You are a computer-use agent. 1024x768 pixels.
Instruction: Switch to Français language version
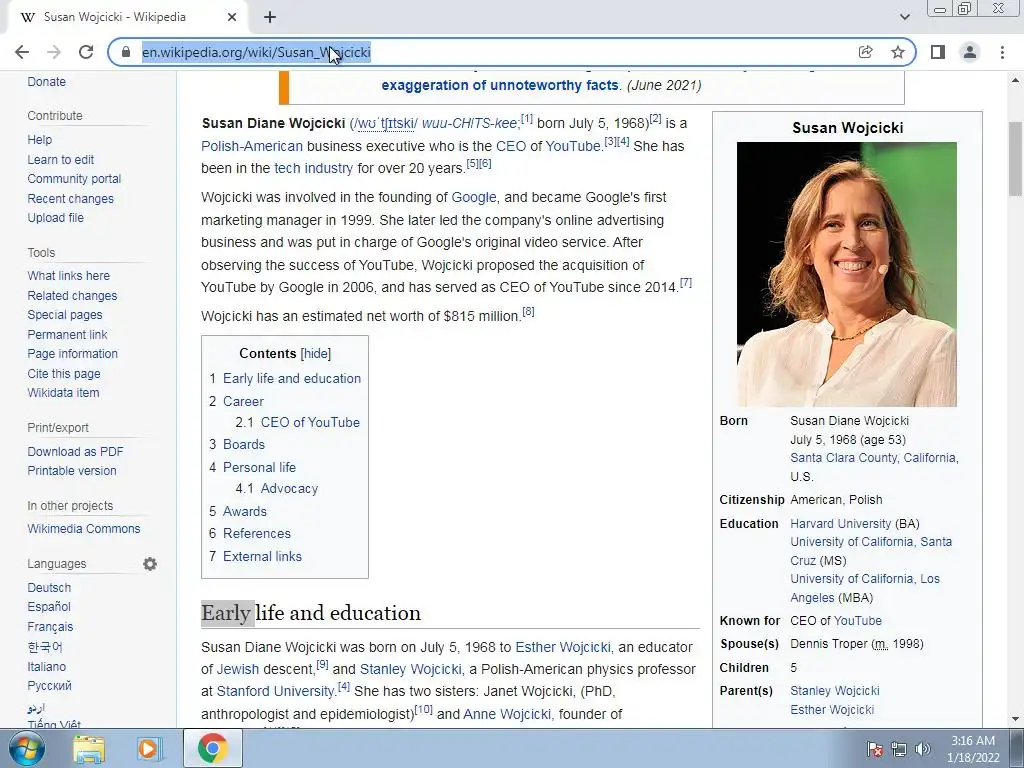tap(50, 627)
